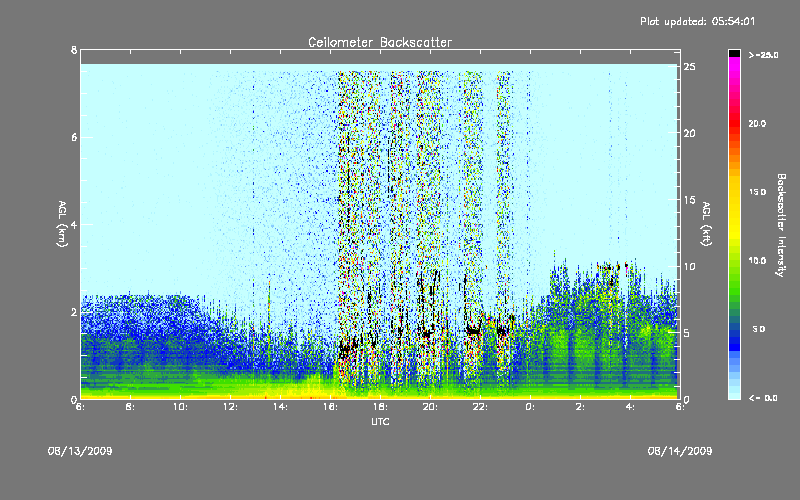
Task: Click the 4: time label on UTC axis
Action: click(x=630, y=407)
